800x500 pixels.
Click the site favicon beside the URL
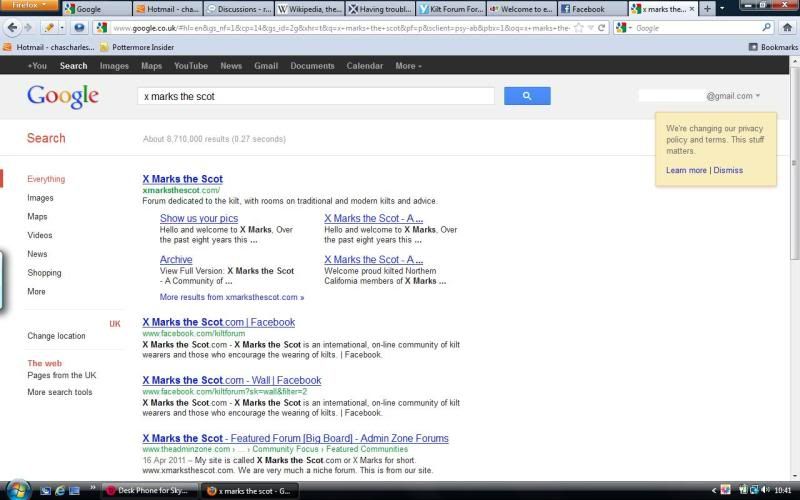102,28
